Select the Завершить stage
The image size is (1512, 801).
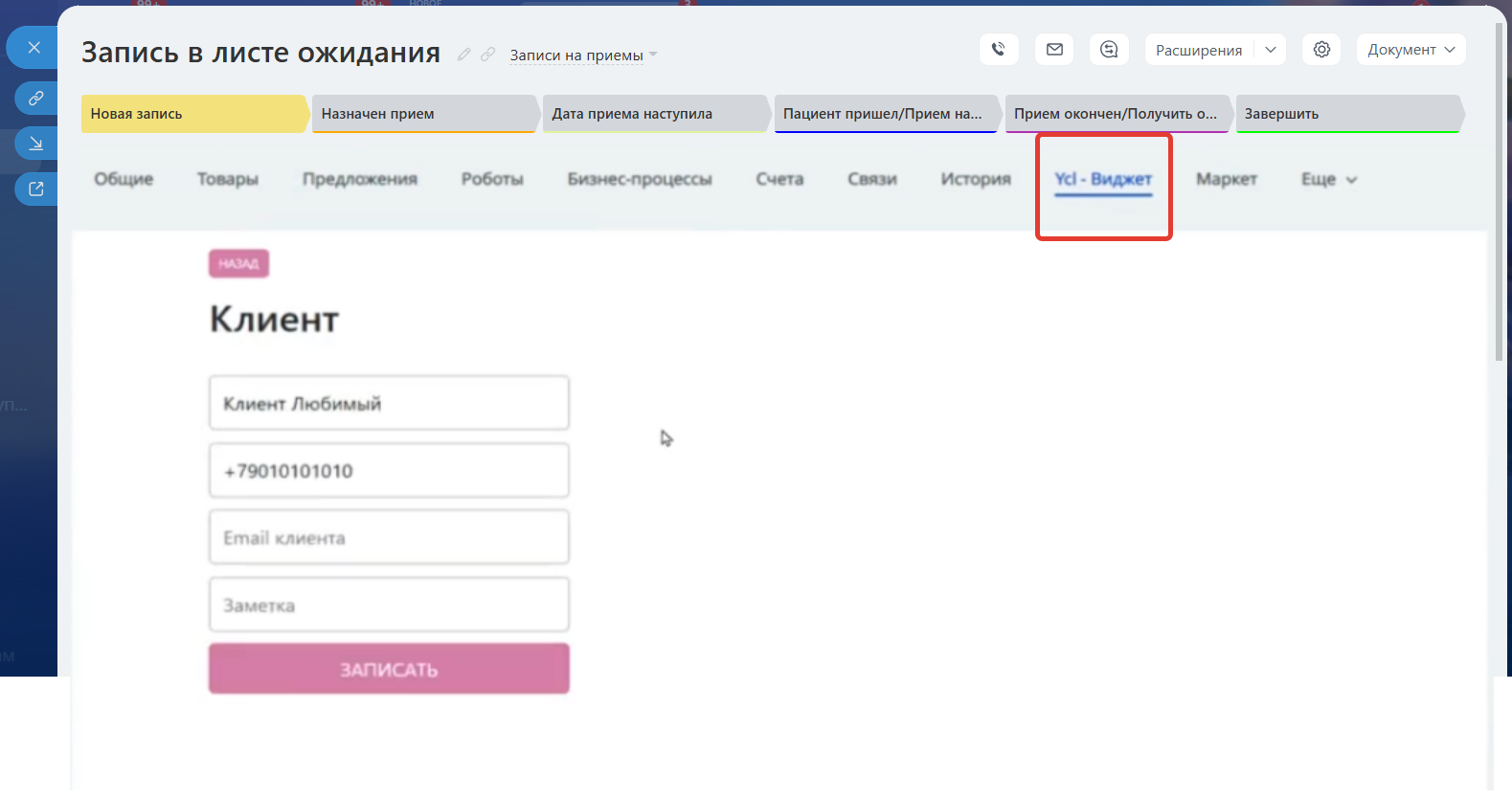point(1345,114)
